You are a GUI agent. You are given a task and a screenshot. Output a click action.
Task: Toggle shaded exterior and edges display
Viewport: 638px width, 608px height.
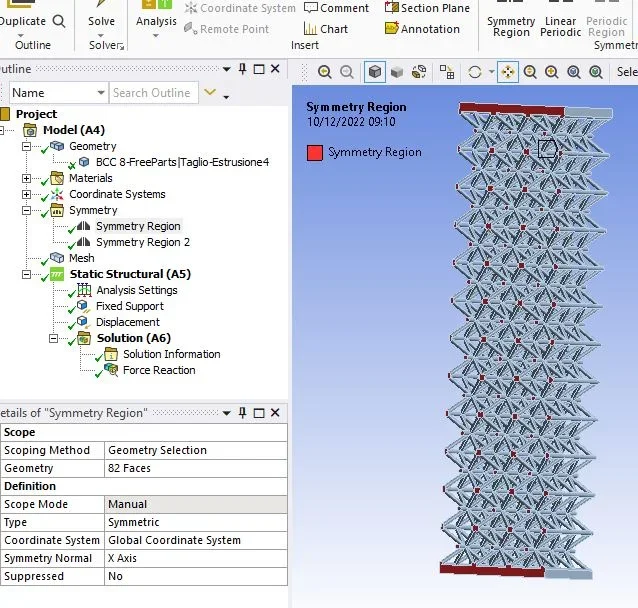tap(375, 72)
